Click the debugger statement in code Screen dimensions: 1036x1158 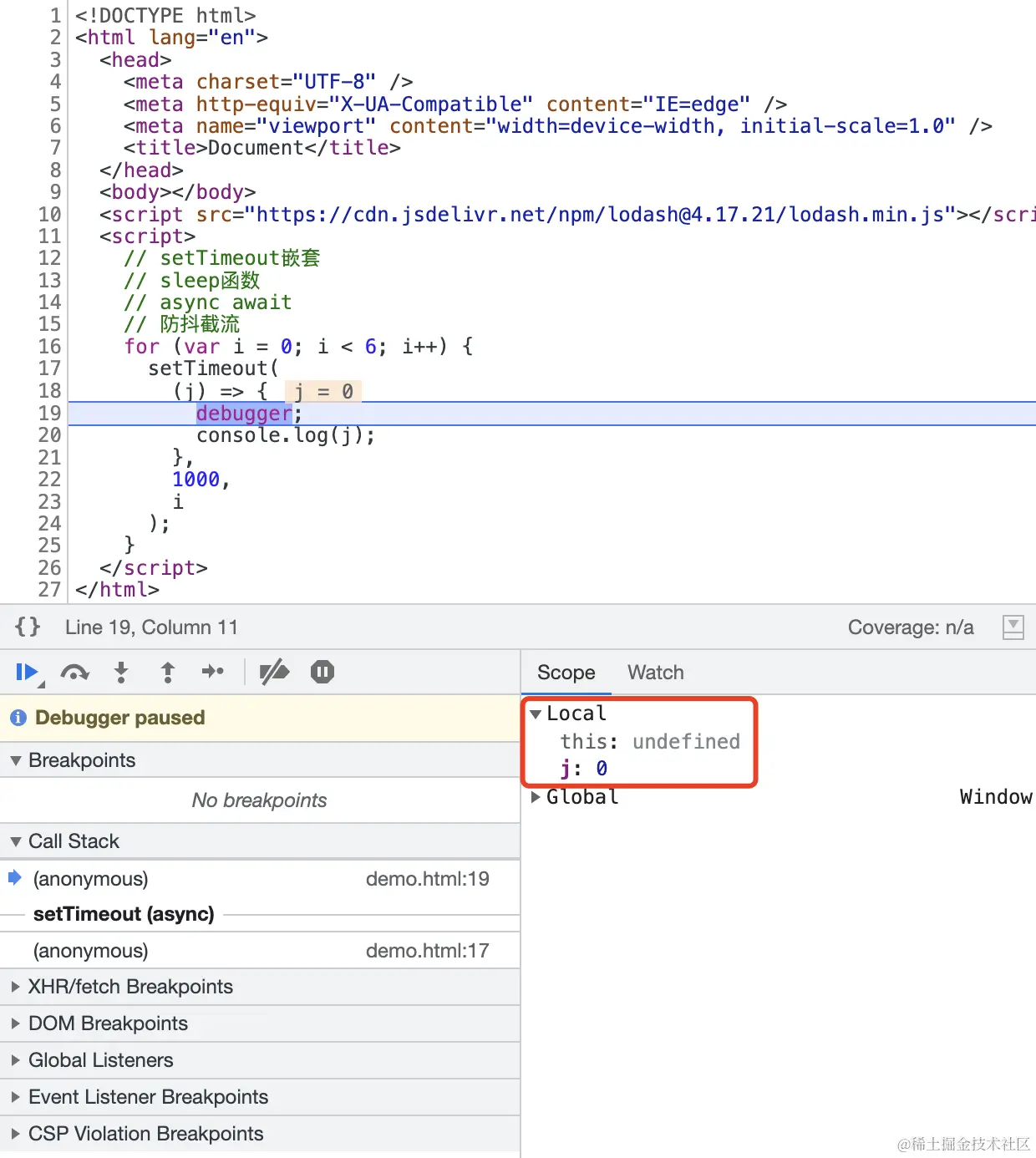[x=244, y=414]
